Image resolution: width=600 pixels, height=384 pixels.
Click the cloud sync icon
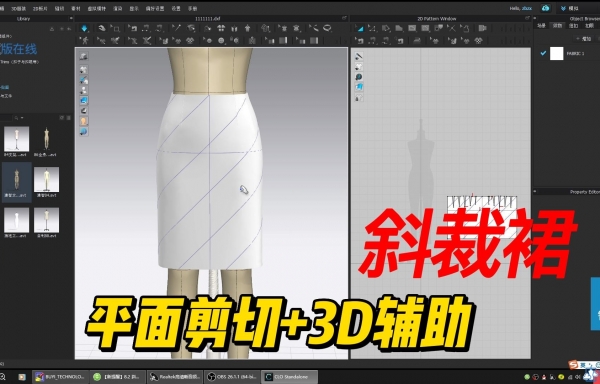546,8
